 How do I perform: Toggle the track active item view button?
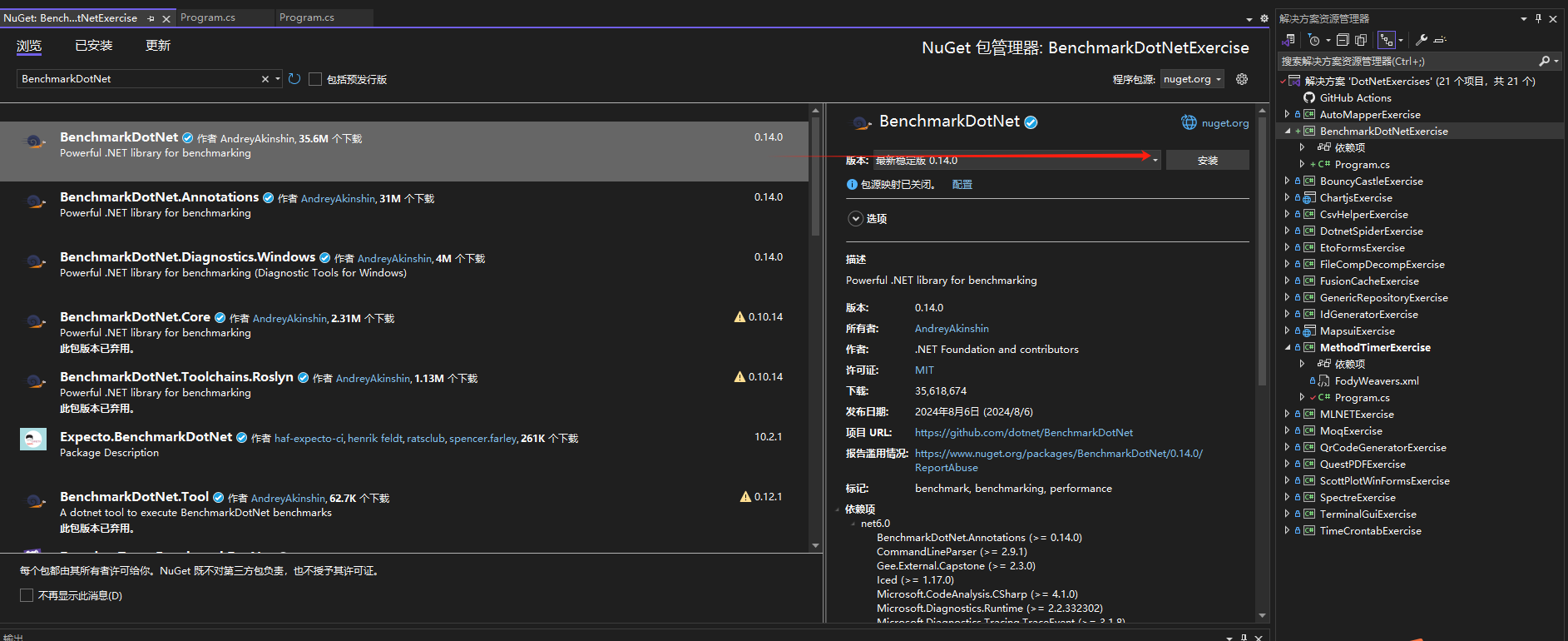coord(1386,40)
